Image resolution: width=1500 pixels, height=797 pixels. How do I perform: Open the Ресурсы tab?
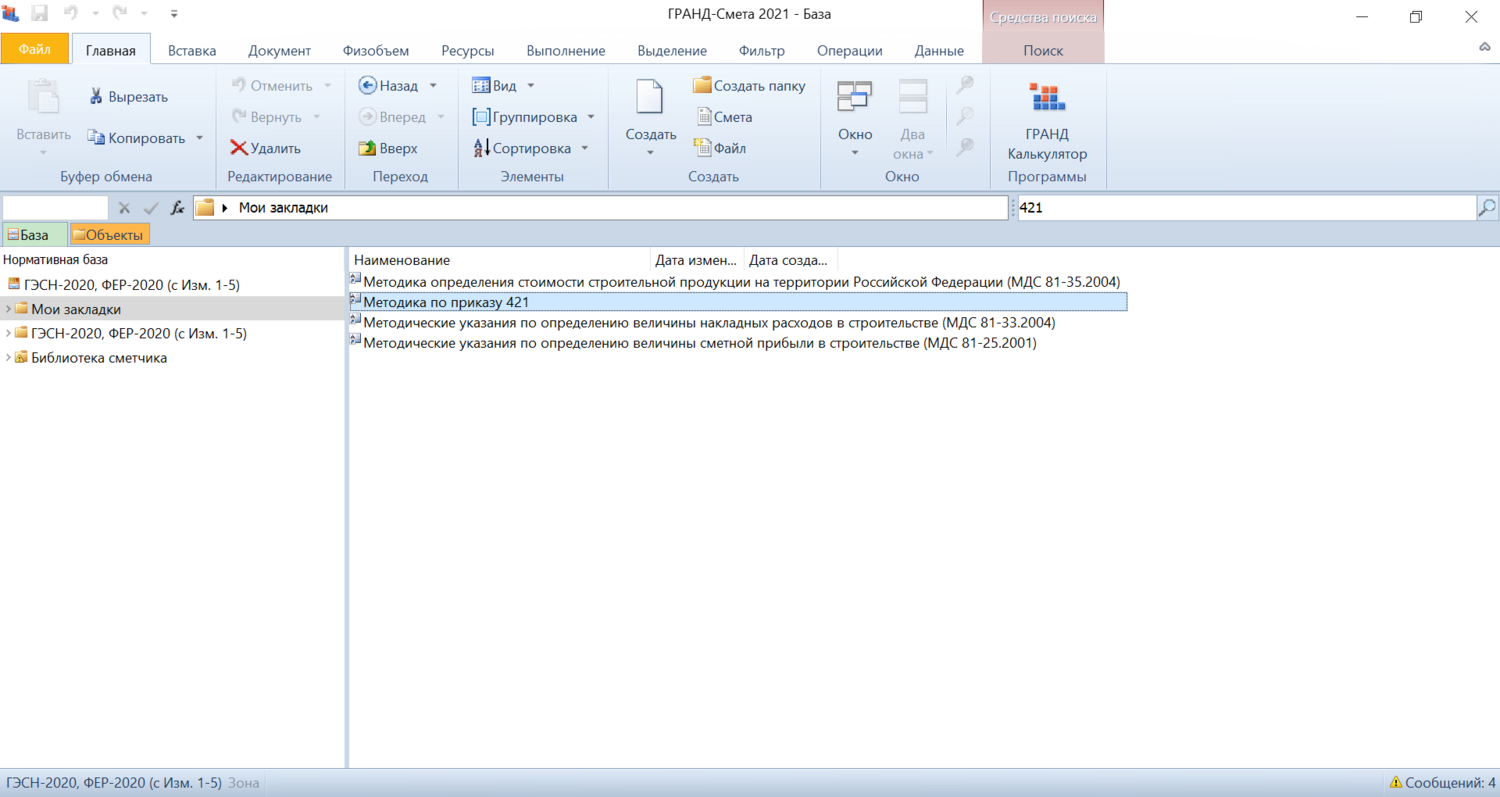click(468, 50)
